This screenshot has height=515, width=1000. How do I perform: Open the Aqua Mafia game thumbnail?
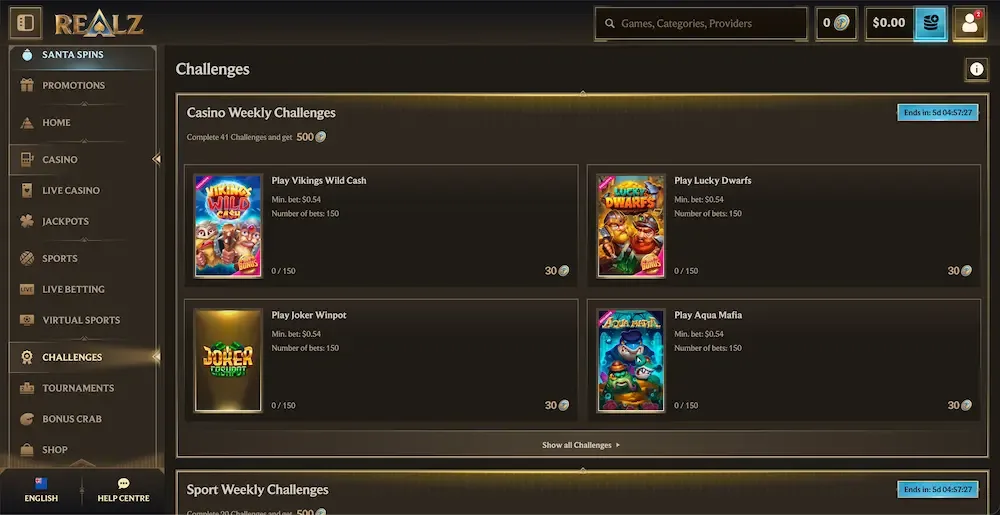(x=631, y=361)
